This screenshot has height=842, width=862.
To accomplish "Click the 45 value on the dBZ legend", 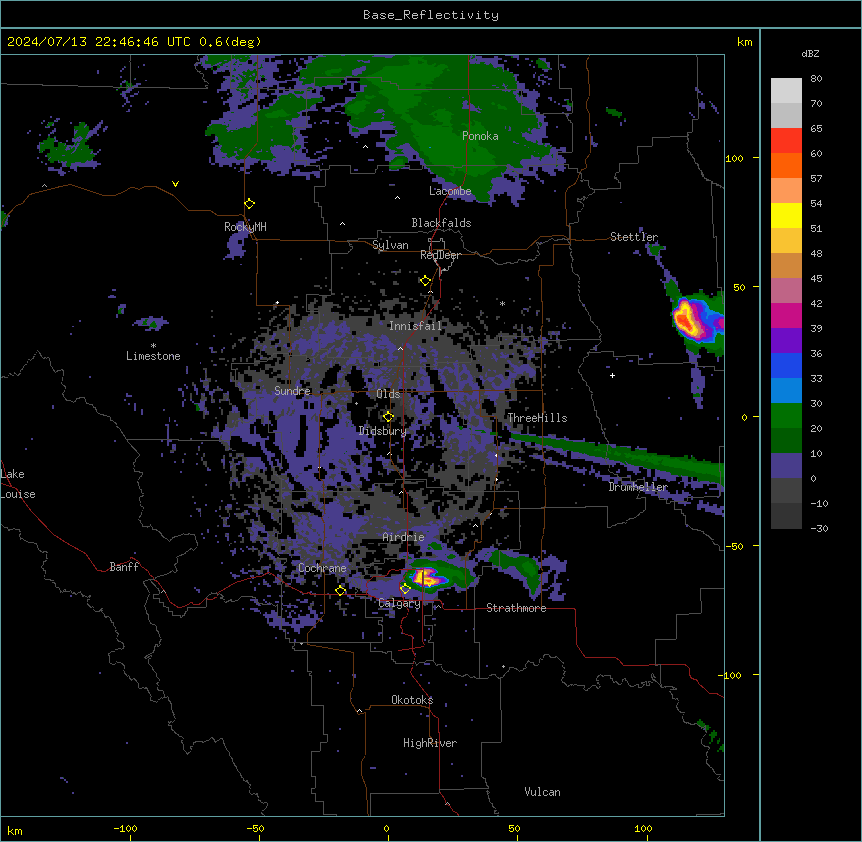I will coord(816,279).
